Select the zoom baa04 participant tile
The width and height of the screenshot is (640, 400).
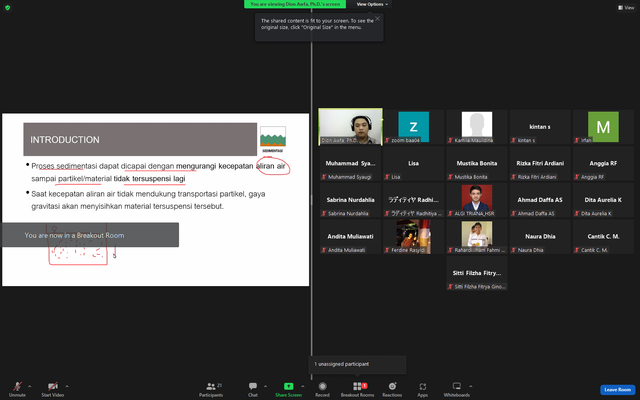(413, 127)
